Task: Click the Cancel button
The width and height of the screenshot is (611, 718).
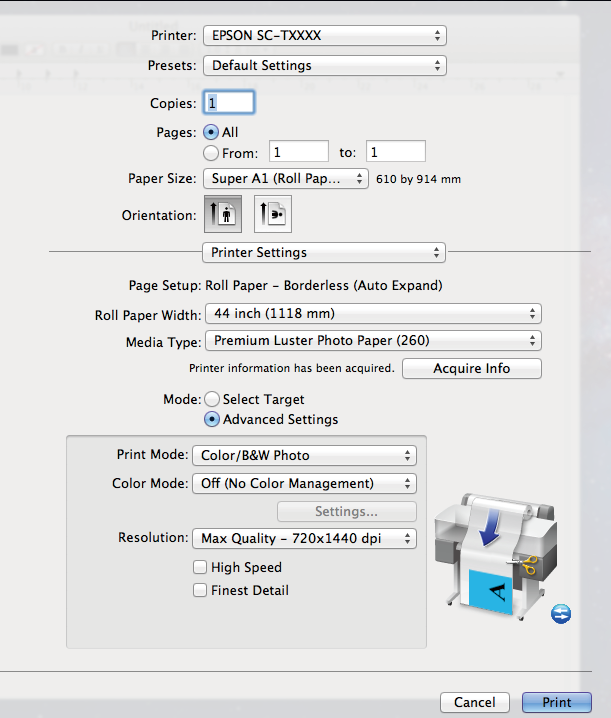Action: pos(475,702)
